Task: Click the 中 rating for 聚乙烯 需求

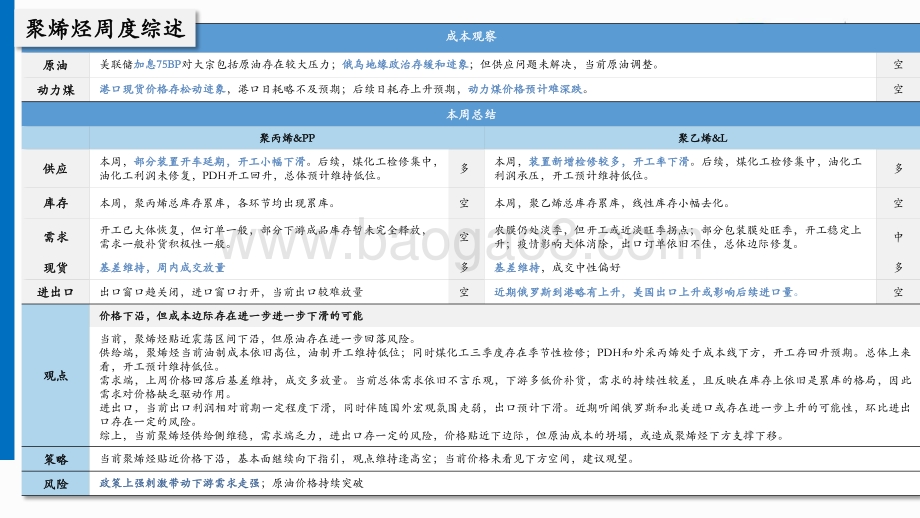Action: coord(898,237)
